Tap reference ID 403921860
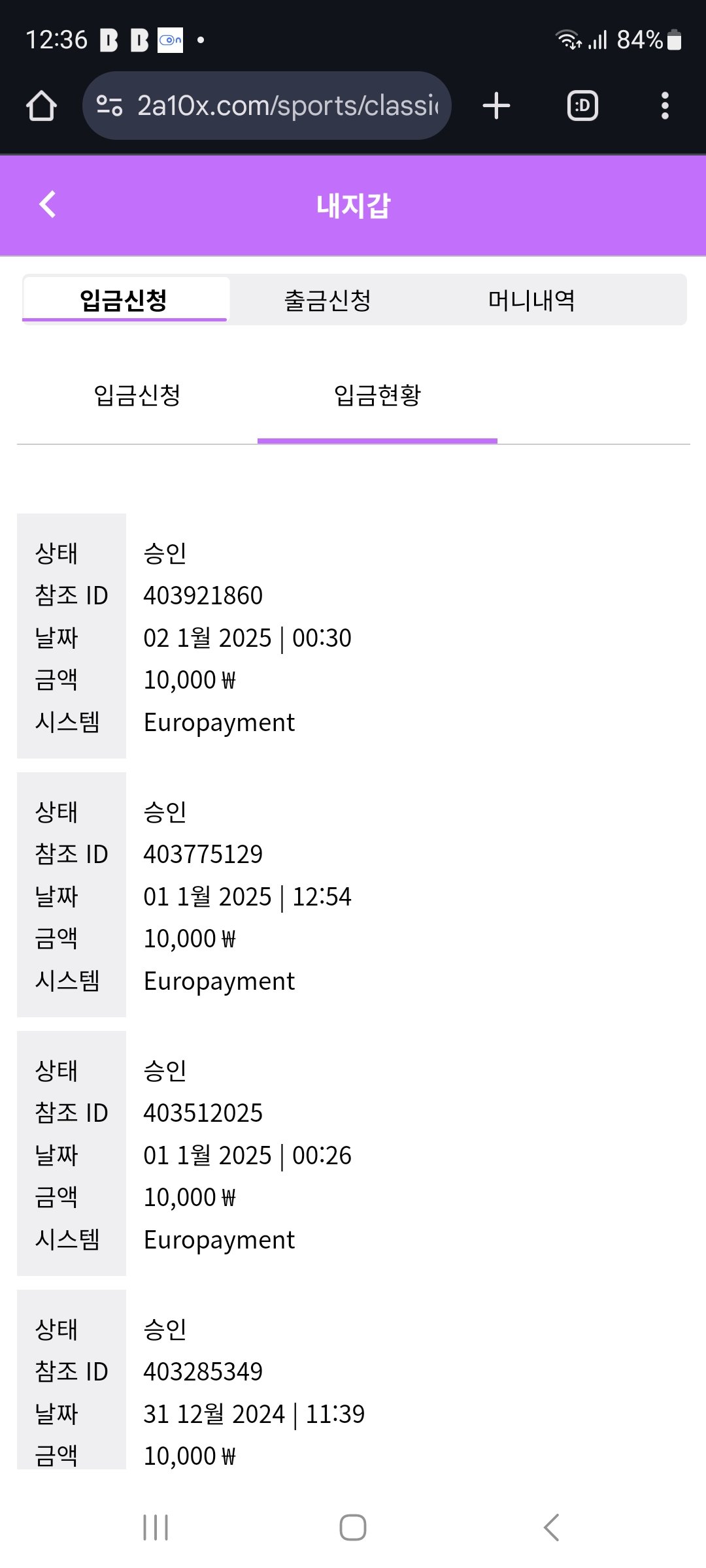This screenshot has width=706, height=1568. tap(203, 596)
